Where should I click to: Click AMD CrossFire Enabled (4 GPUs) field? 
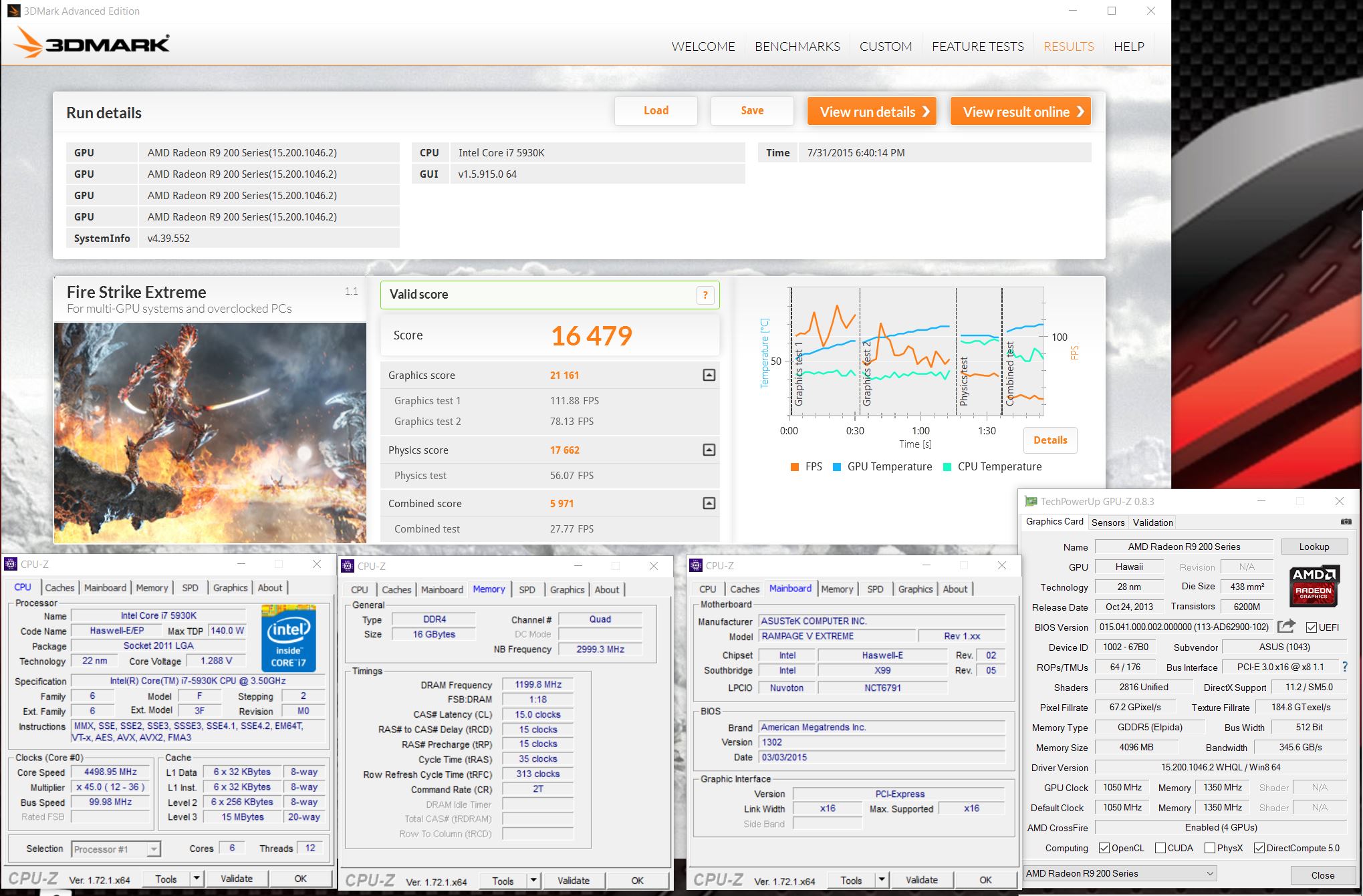(x=1221, y=827)
